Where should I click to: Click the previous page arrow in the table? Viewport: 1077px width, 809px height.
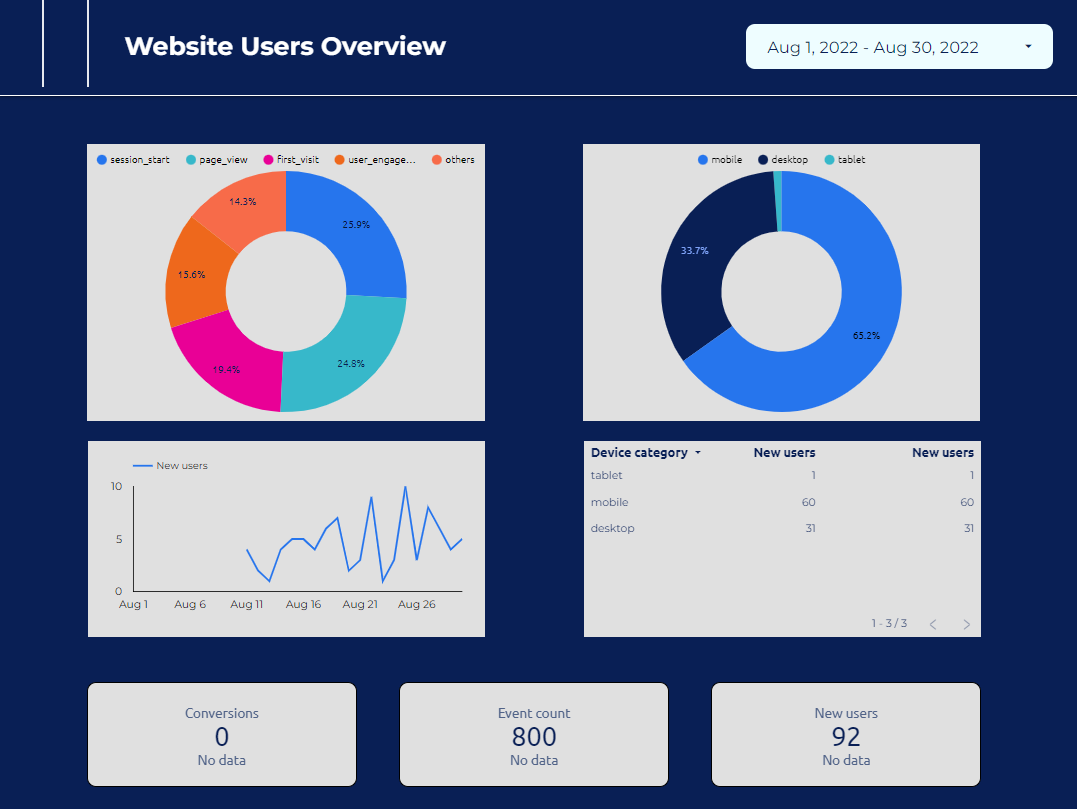(x=932, y=624)
